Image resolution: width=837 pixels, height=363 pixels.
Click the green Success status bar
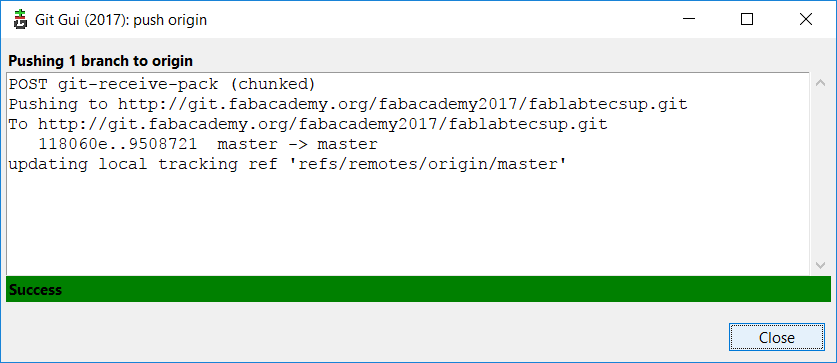coord(418,289)
